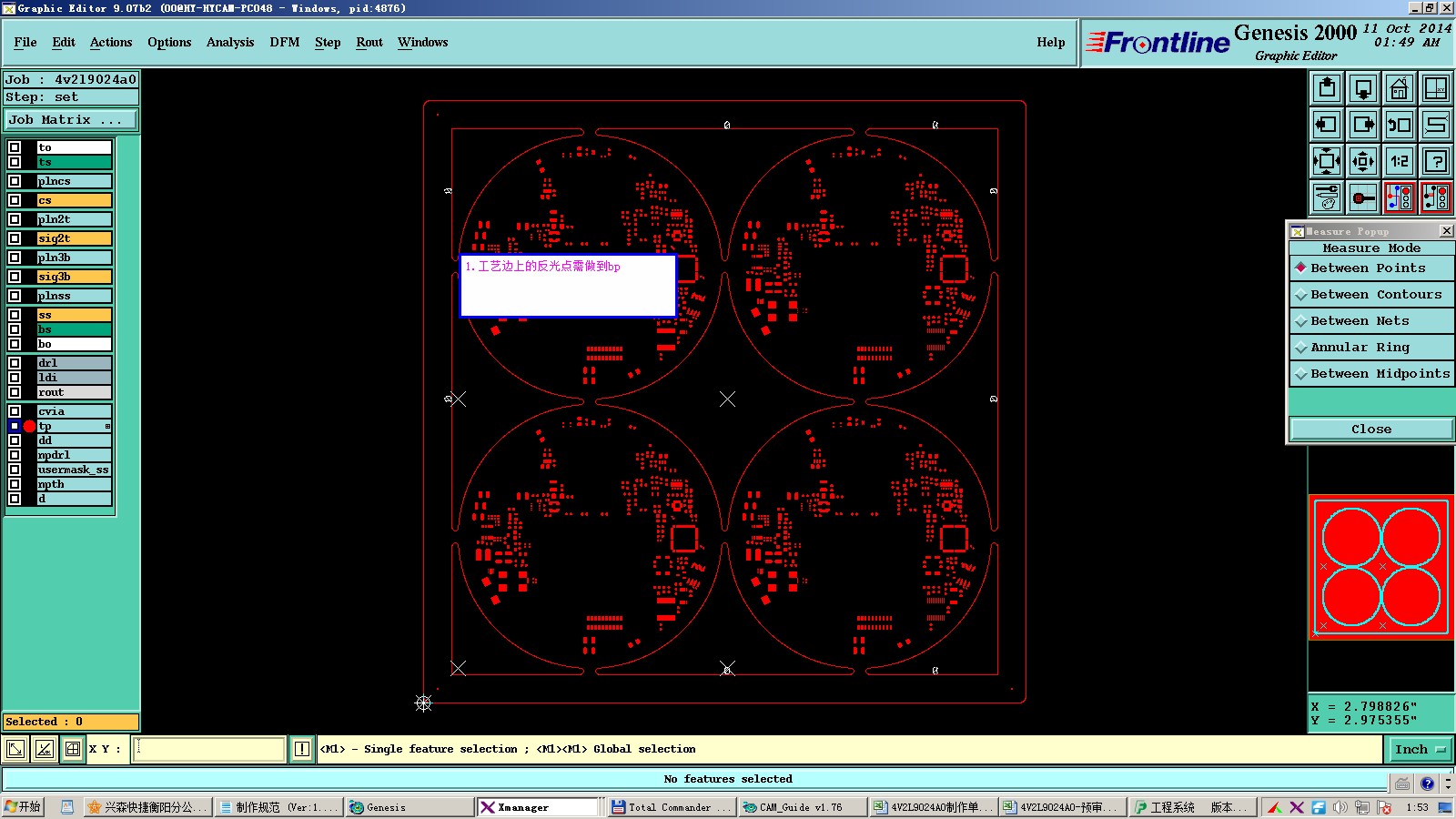Open the Actions menu
This screenshot has width=1456, height=819.
pyautogui.click(x=111, y=43)
